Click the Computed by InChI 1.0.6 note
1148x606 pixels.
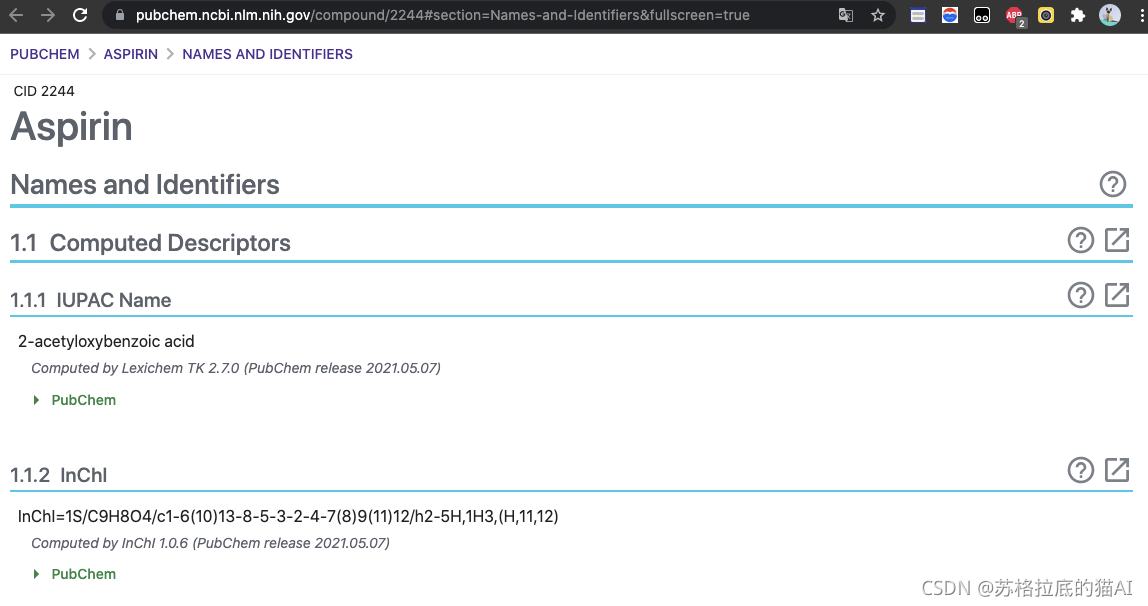[x=210, y=543]
